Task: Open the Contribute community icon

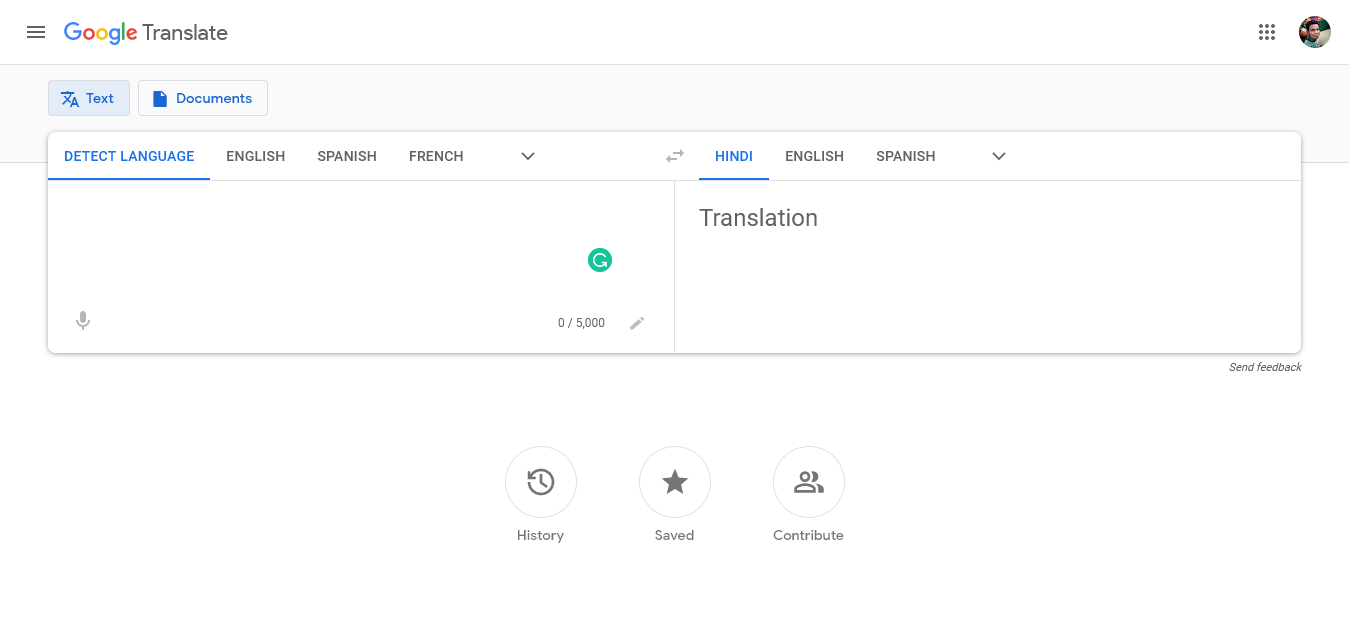Action: (809, 482)
